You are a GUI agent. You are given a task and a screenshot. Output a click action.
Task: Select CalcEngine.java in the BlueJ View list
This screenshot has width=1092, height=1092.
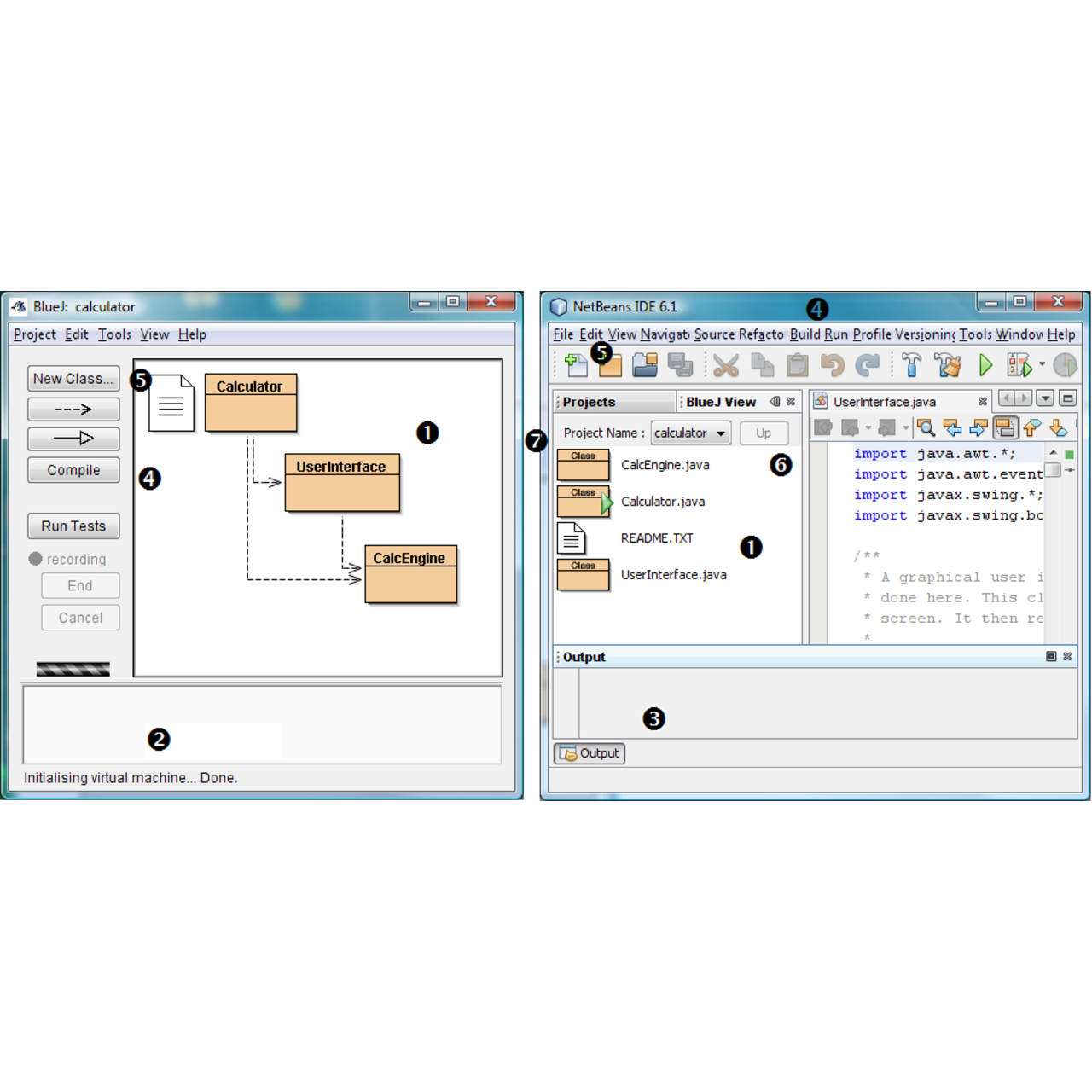coord(665,465)
